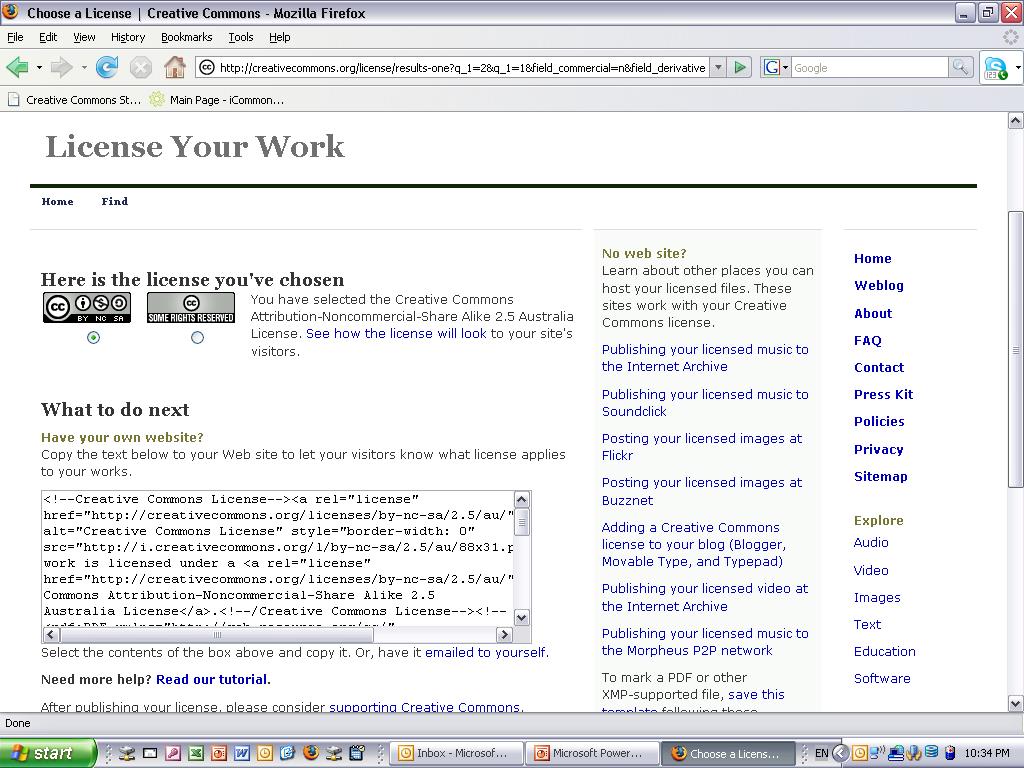Open the address bar URL dropdown
1024x768 pixels.
pos(718,67)
